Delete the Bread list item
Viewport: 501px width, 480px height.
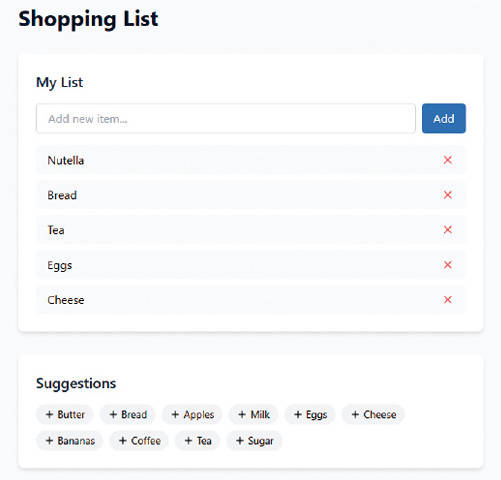447,195
